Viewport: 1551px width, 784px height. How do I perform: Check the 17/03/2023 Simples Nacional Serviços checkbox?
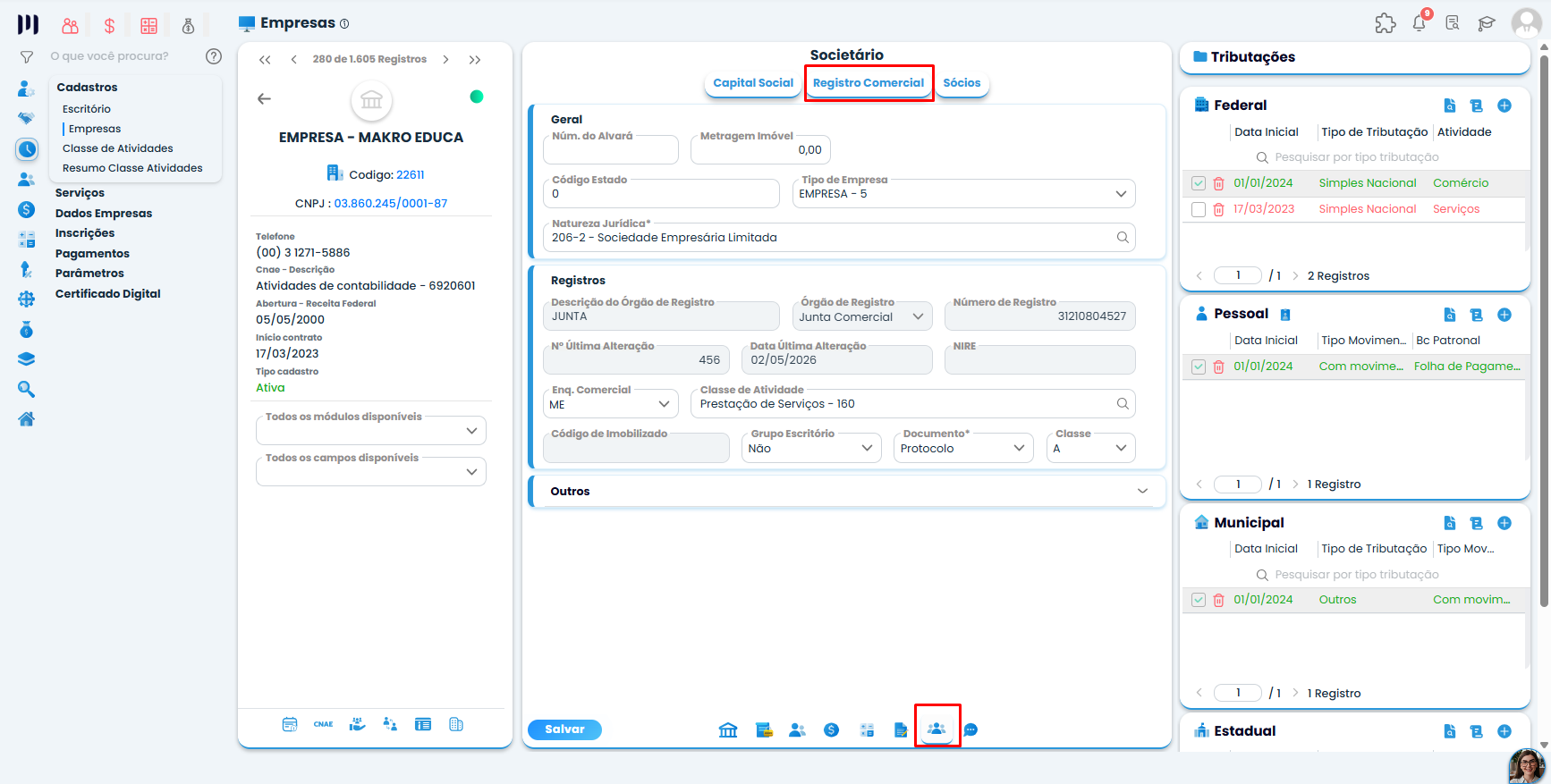[1199, 209]
